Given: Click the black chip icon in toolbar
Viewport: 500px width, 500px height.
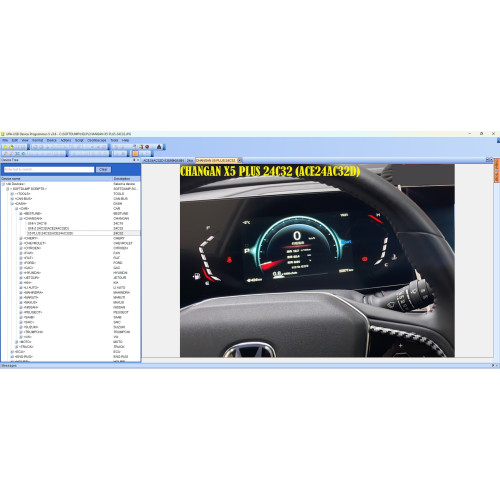Looking at the screenshot, I should [159, 147].
